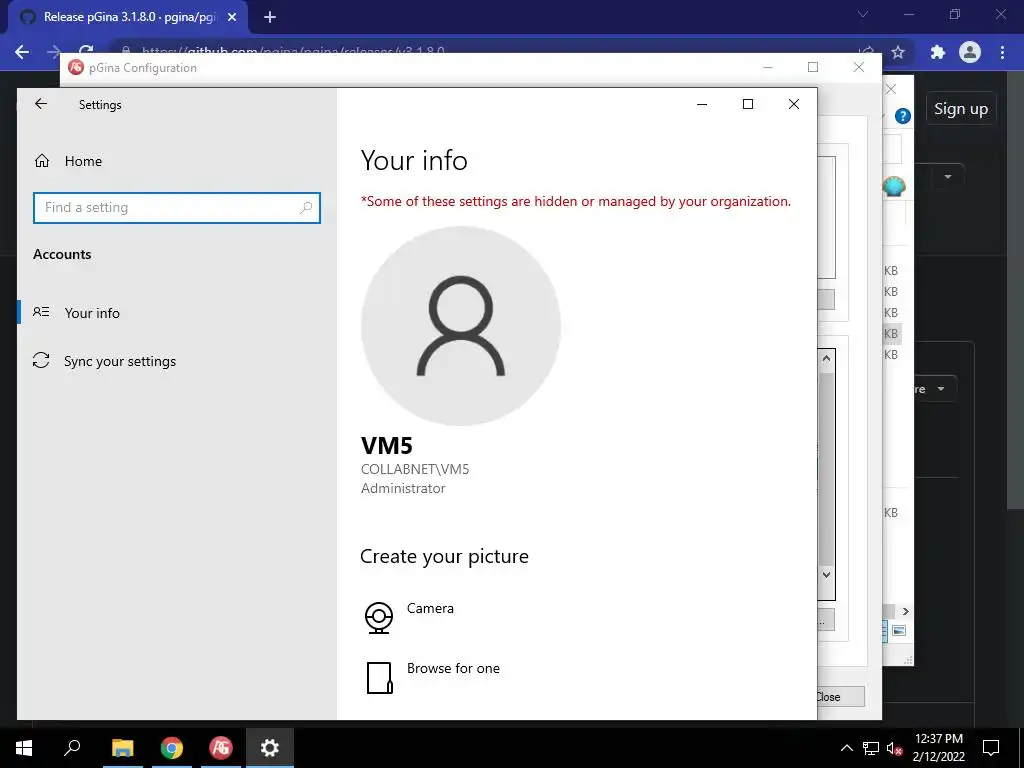Switch to thumbnail view icon in file dialog
This screenshot has width=1024, height=768.
click(x=899, y=631)
